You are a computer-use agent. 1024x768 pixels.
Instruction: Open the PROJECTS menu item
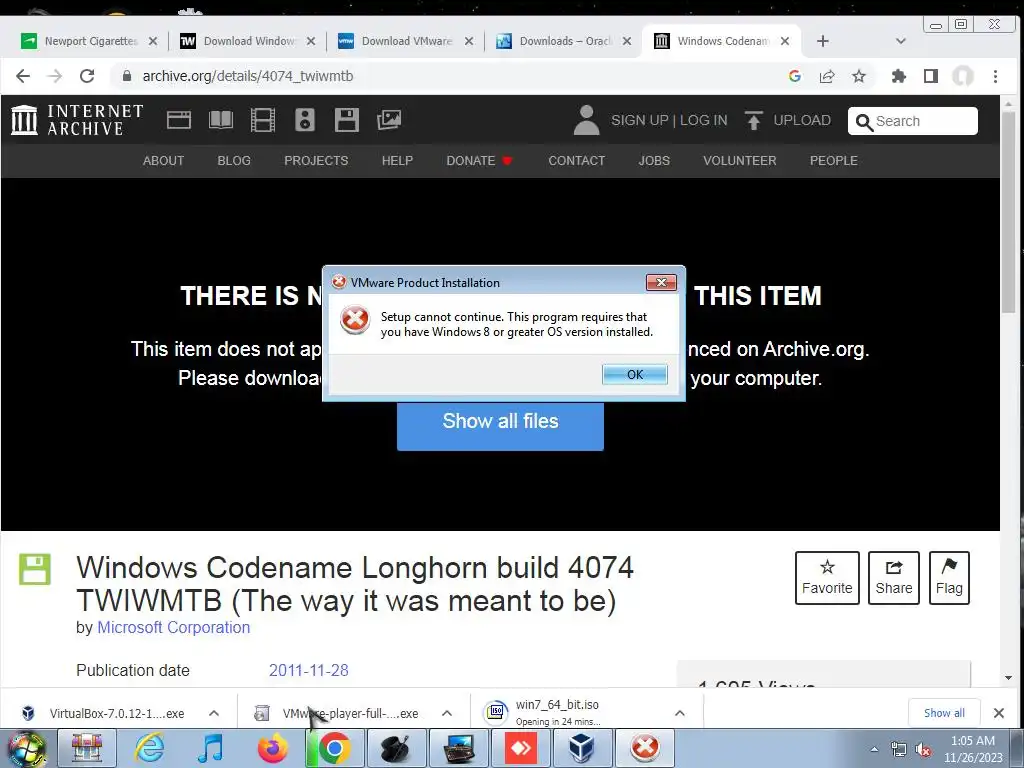316,161
